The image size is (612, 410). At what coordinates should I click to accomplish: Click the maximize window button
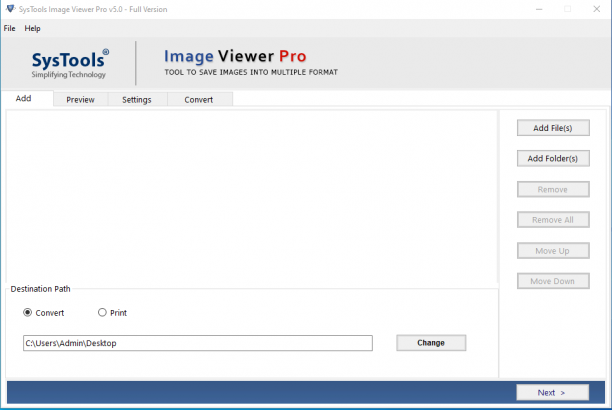[x=568, y=9]
